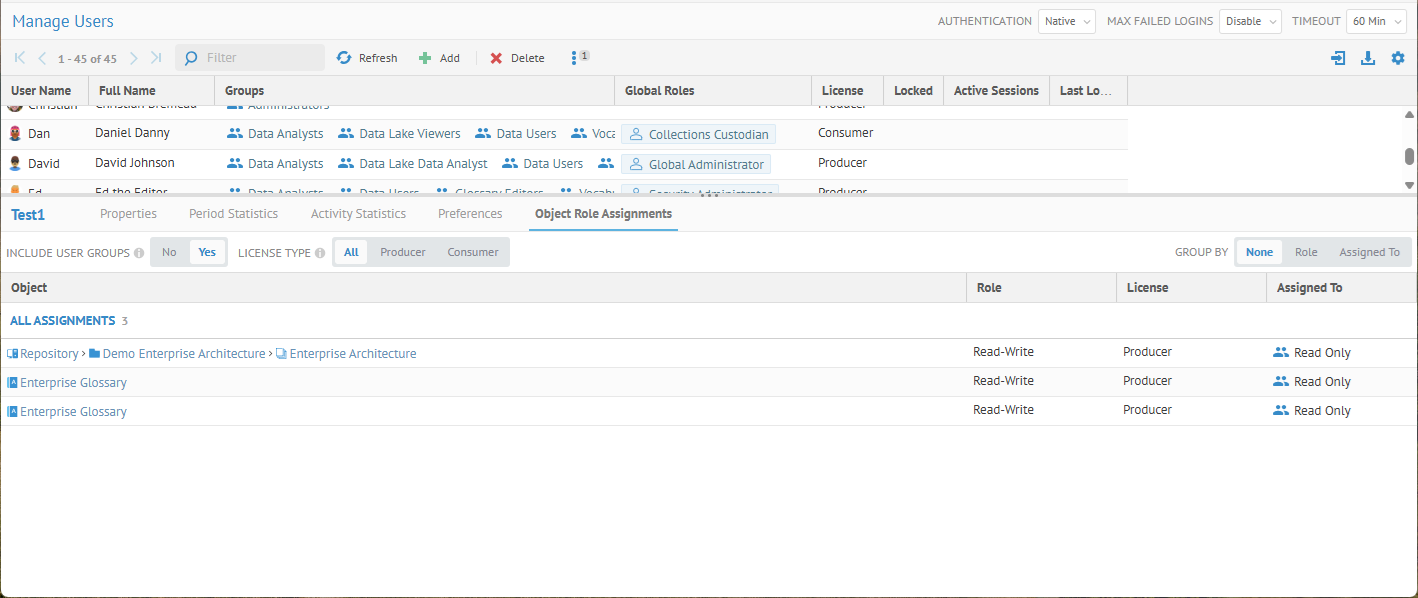Switch to the Period Statistics tab

point(233,213)
